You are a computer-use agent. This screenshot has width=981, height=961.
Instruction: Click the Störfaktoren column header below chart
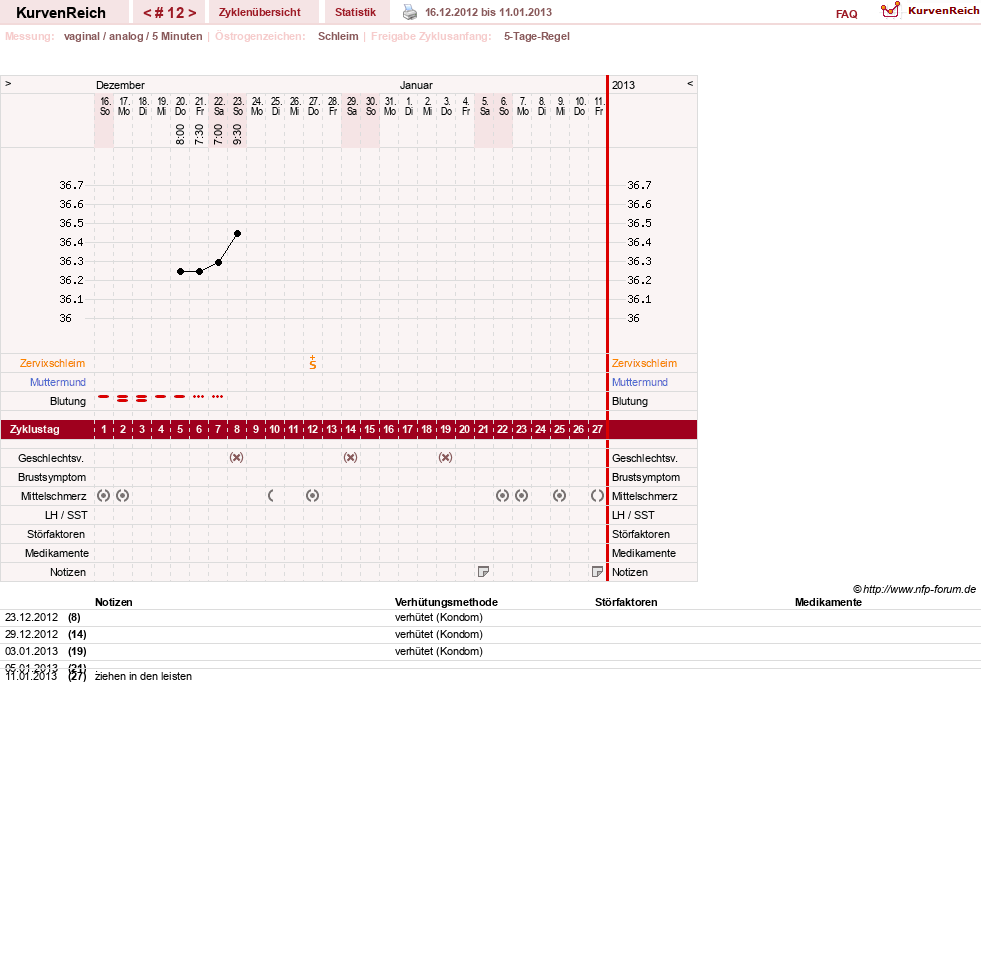(x=626, y=602)
